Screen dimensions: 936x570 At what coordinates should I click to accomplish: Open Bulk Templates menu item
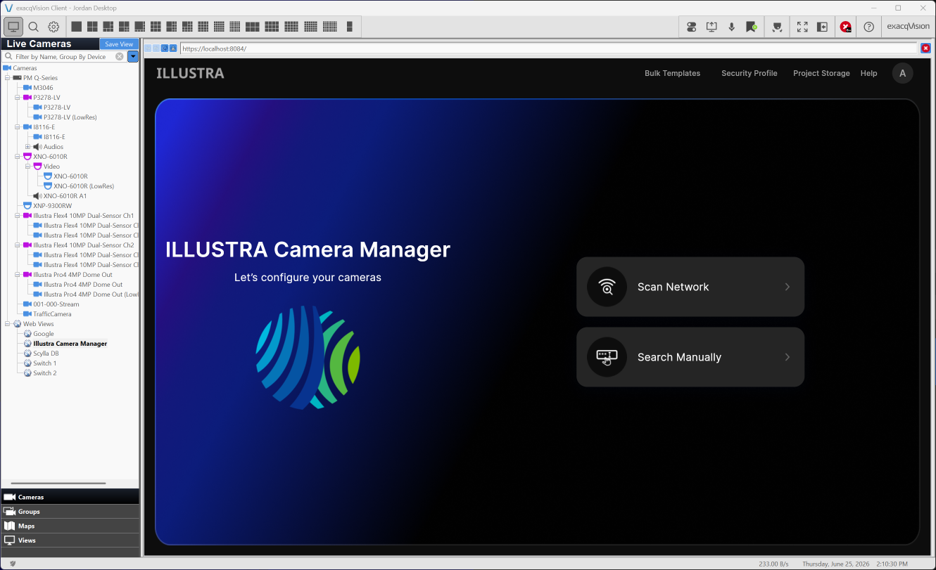pyautogui.click(x=672, y=73)
